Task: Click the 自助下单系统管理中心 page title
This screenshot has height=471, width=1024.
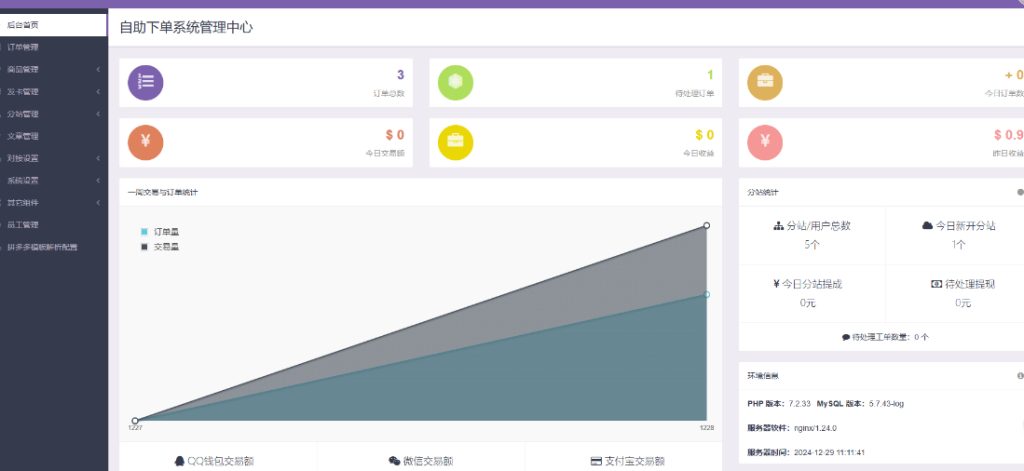Action: (186, 27)
